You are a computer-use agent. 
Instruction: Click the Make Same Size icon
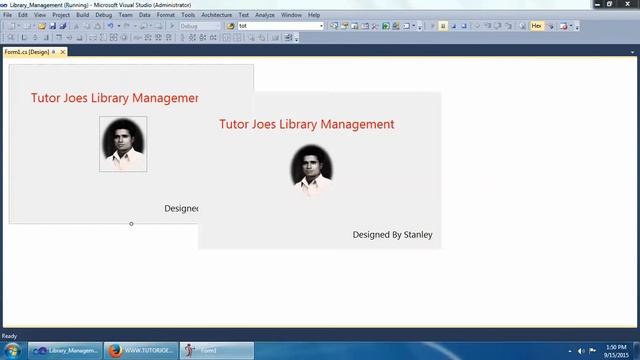coord(113,38)
